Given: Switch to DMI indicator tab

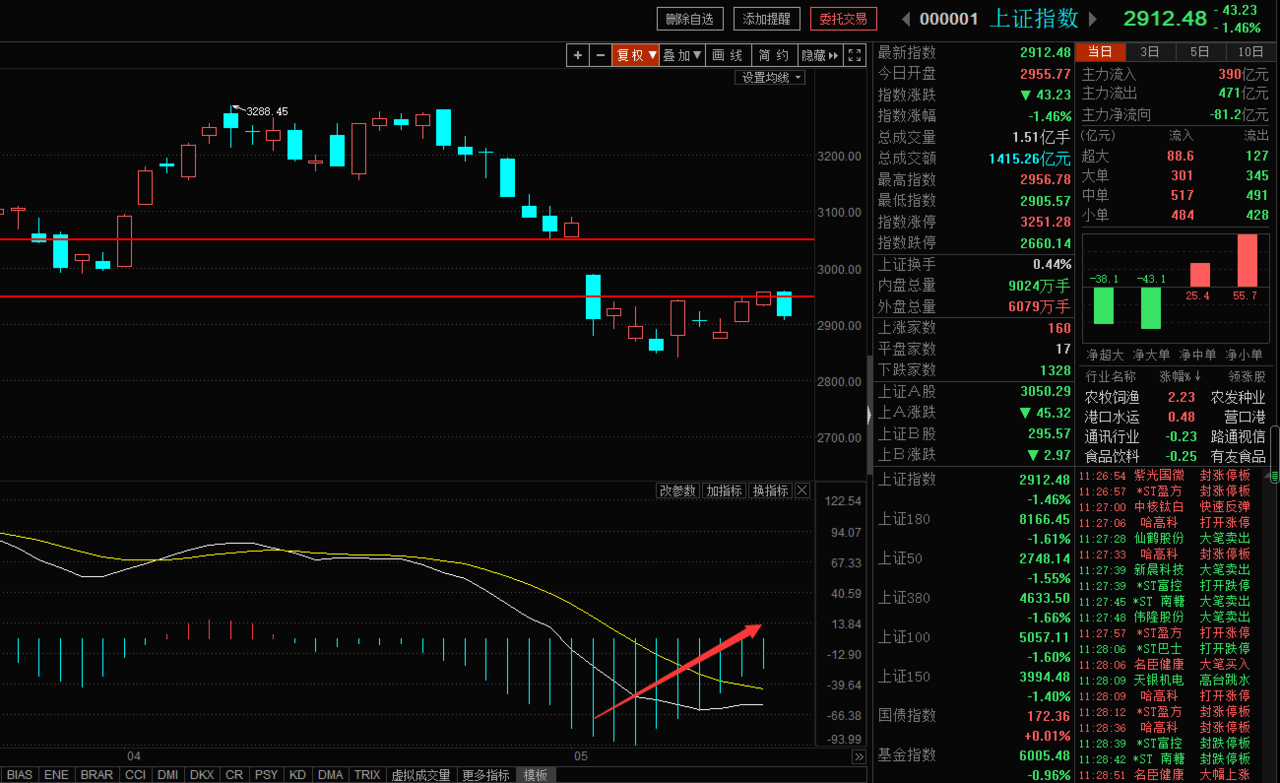Looking at the screenshot, I should 168,775.
